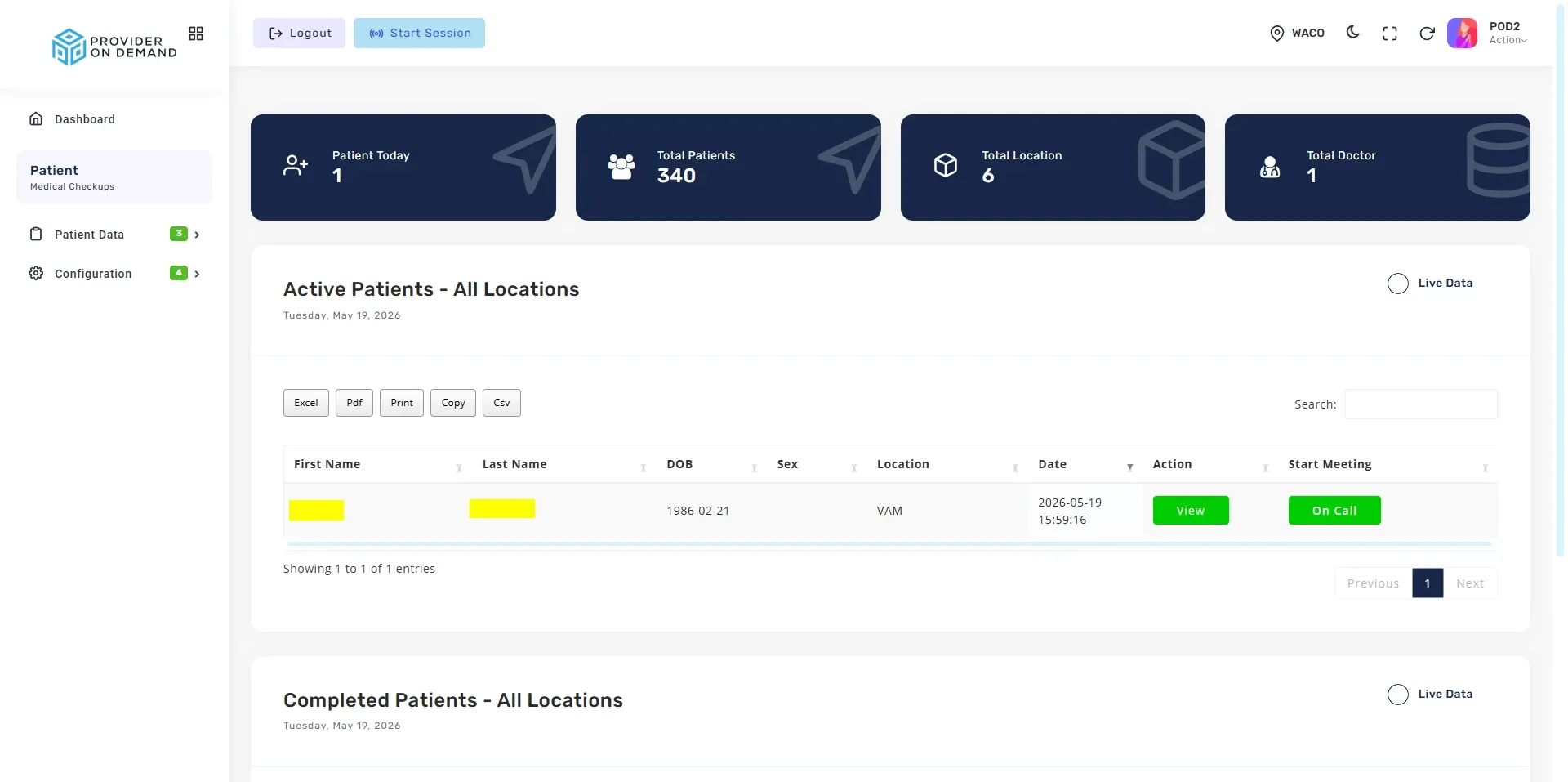1568x782 pixels.
Task: Click the Active Patients - All Locations heading
Action: pos(431,289)
